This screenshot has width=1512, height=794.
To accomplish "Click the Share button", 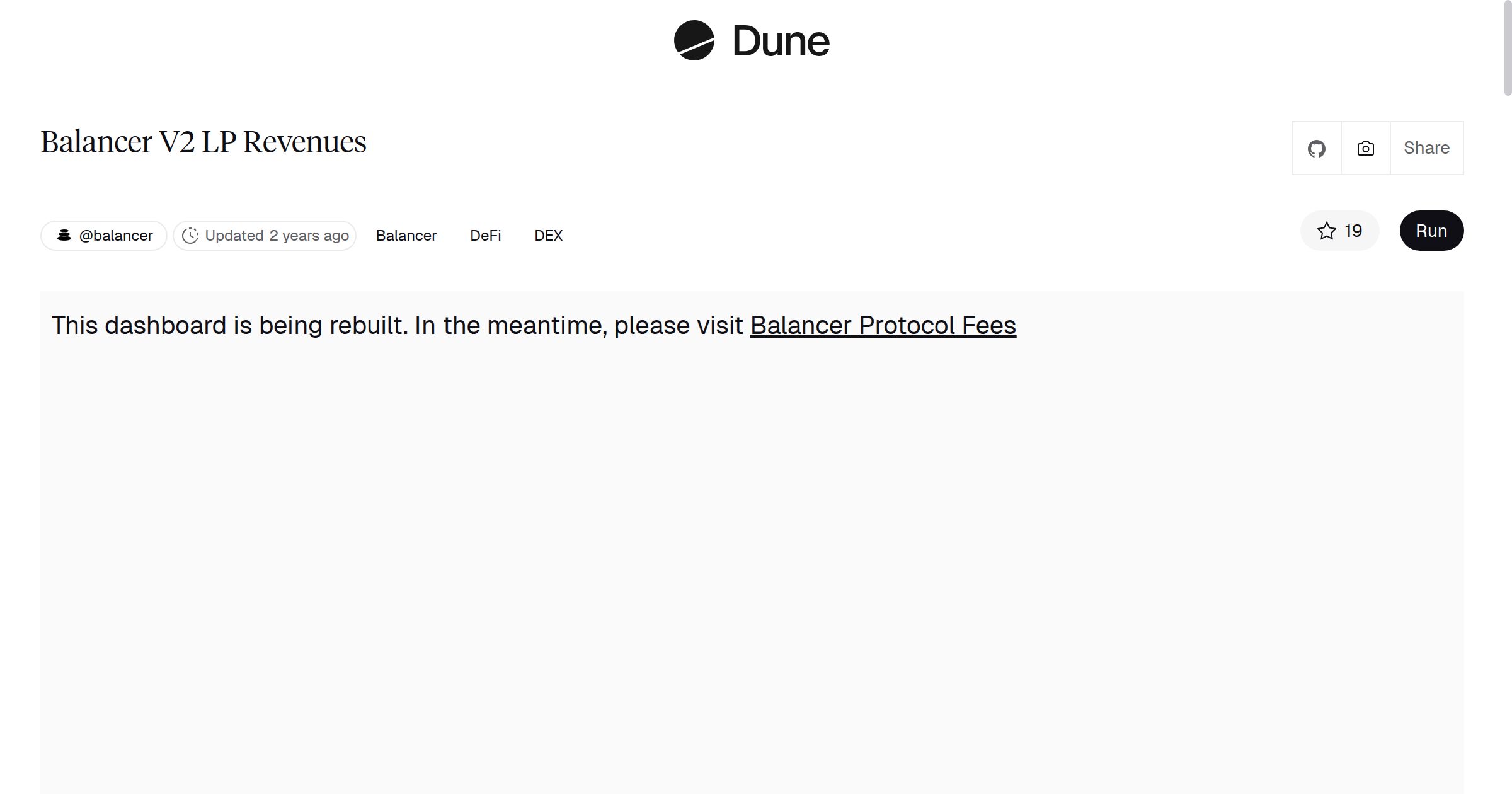I will (1426, 148).
